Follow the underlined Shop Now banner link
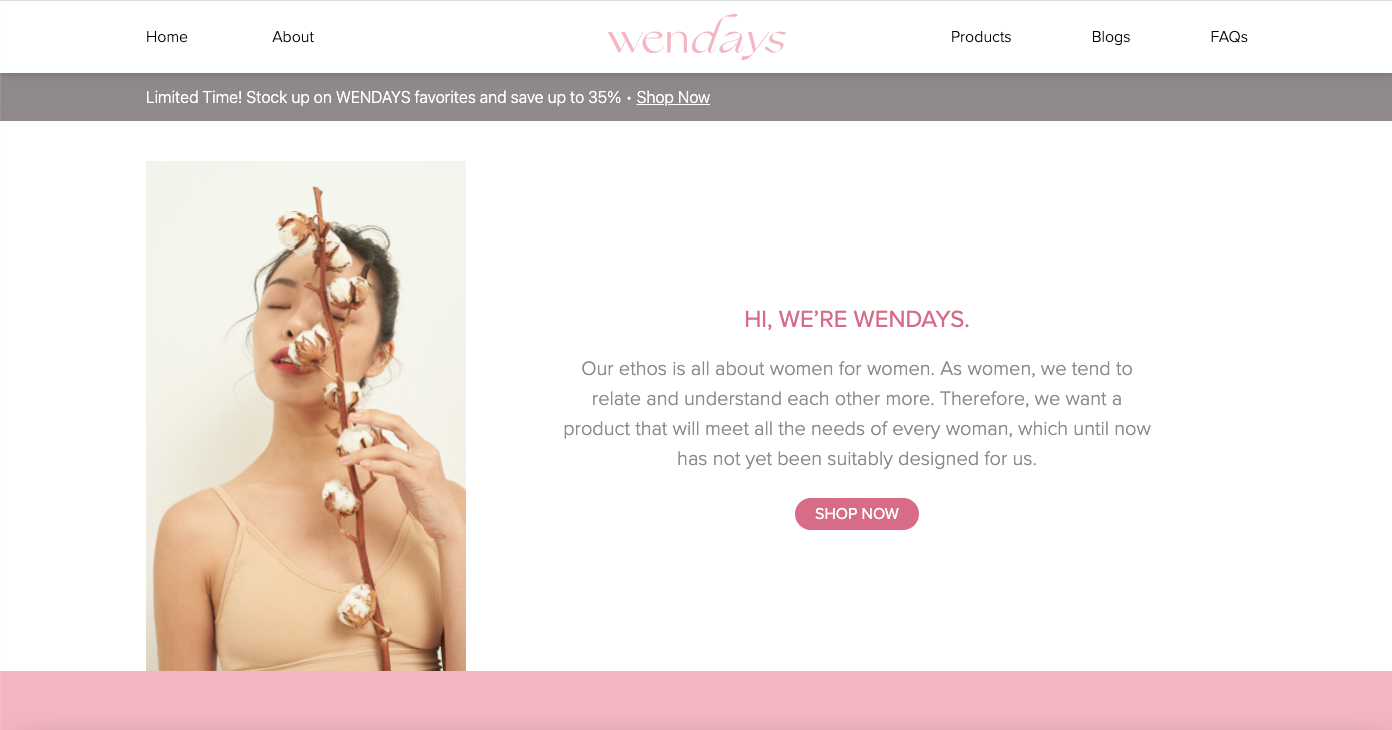This screenshot has width=1392, height=730. click(673, 97)
